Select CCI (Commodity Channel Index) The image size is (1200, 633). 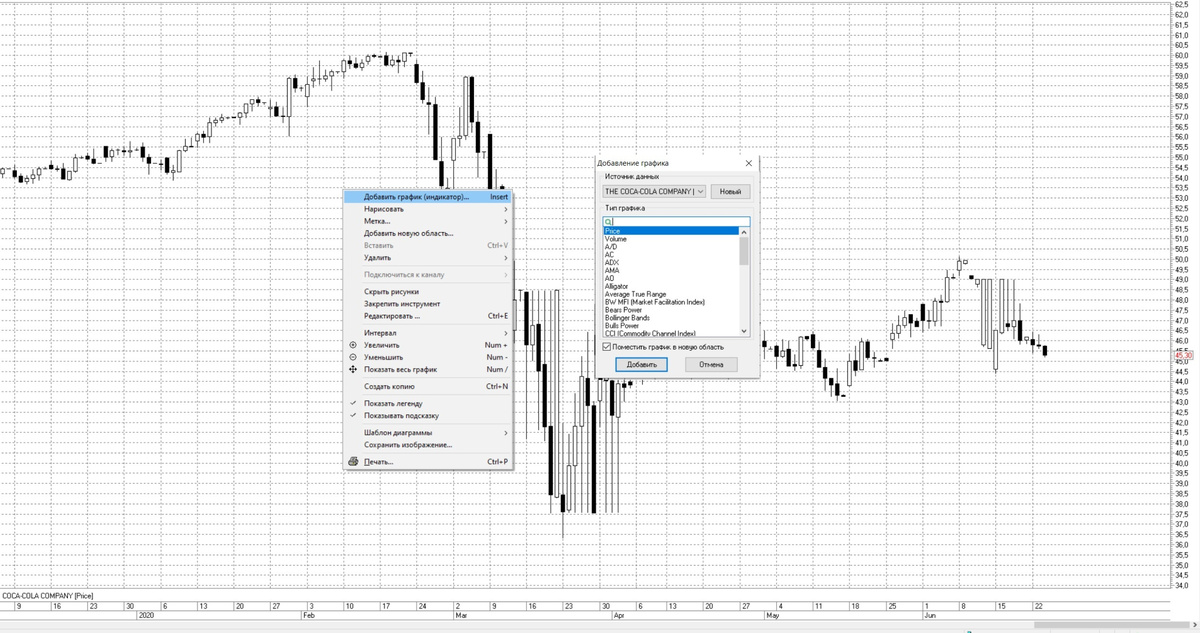[671, 333]
